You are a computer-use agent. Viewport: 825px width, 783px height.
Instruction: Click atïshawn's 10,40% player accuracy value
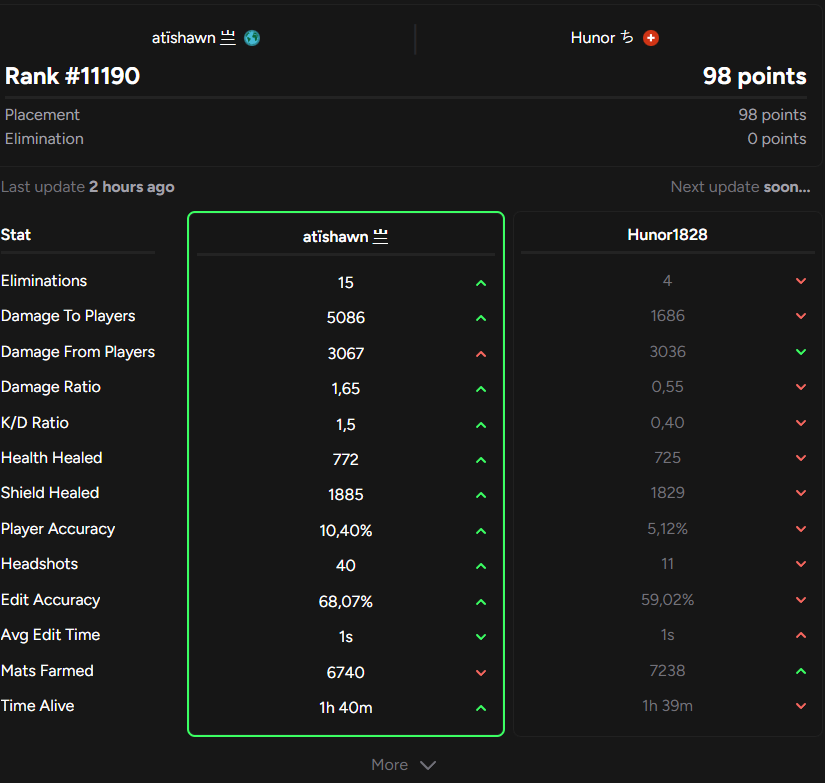pyautogui.click(x=346, y=530)
